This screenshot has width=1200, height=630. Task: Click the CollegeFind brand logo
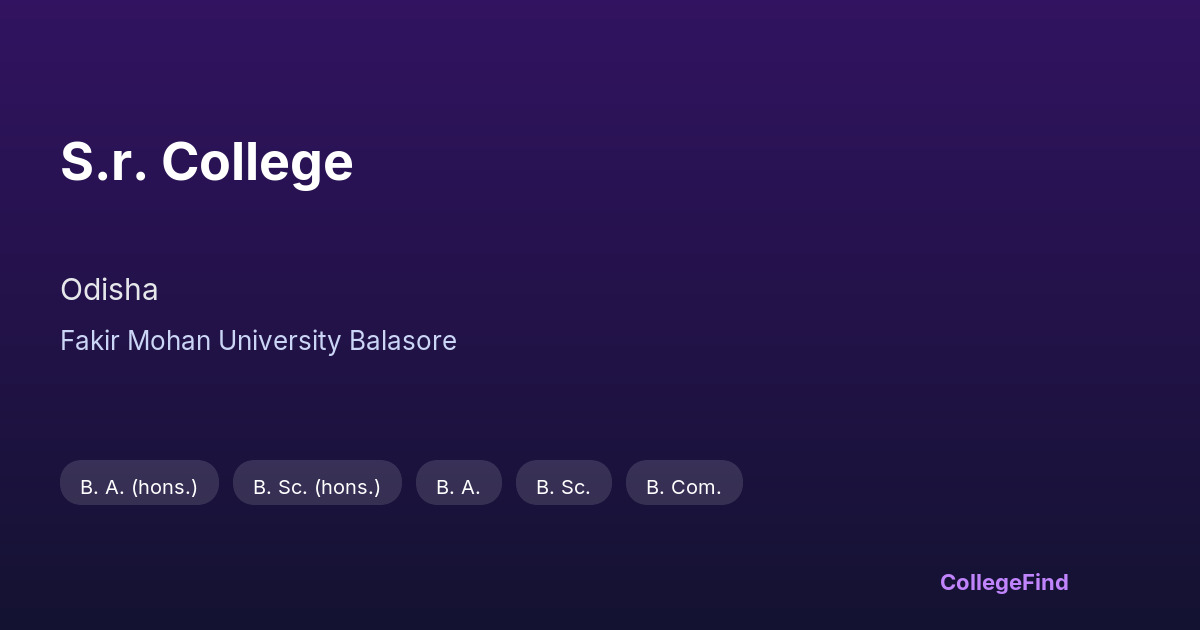coord(1003,582)
